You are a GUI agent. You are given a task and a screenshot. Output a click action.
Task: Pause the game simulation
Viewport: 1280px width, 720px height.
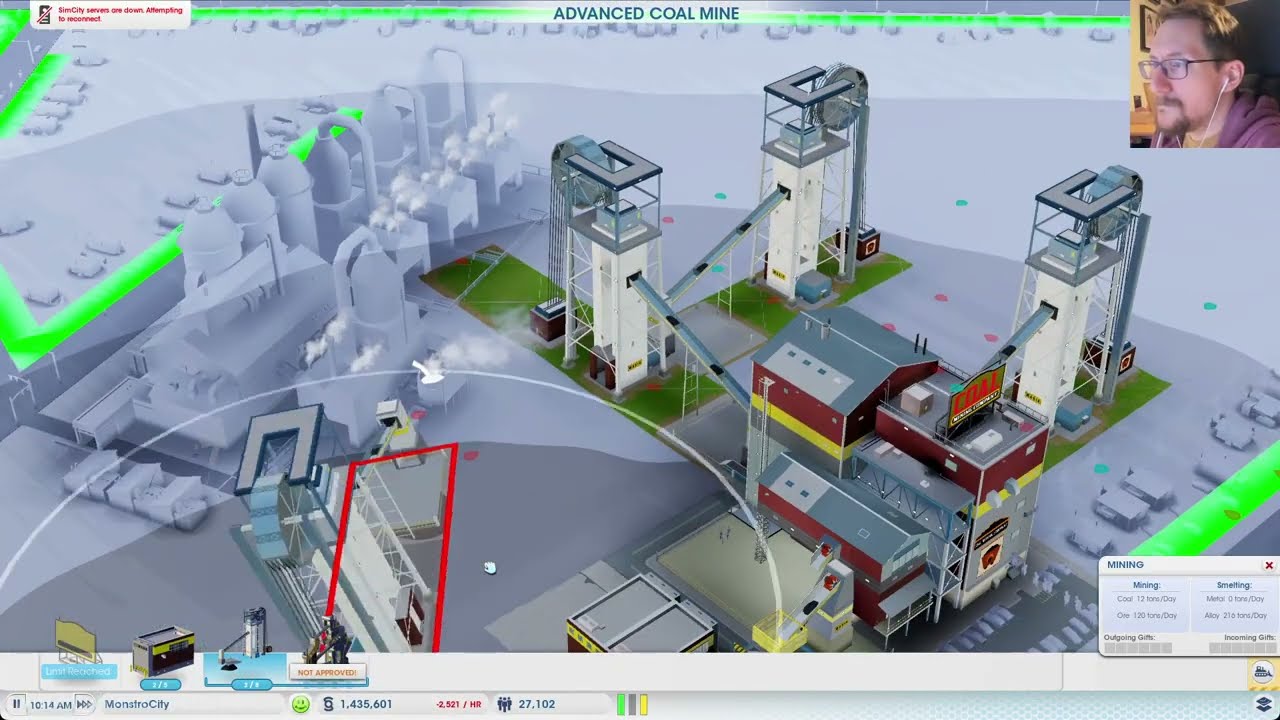[16, 704]
